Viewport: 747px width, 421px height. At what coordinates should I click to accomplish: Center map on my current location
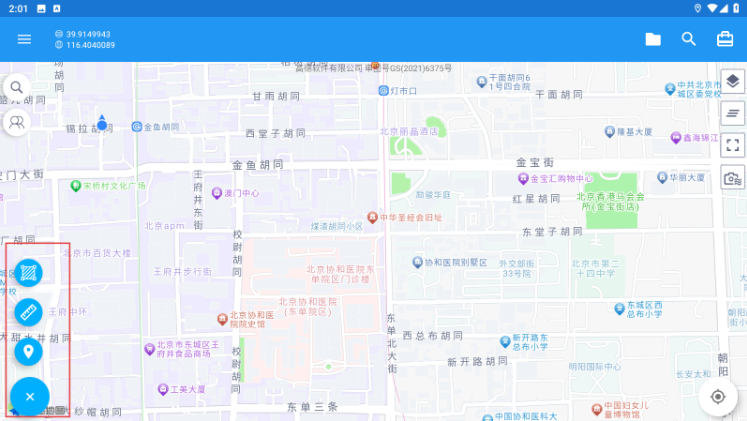pos(718,397)
